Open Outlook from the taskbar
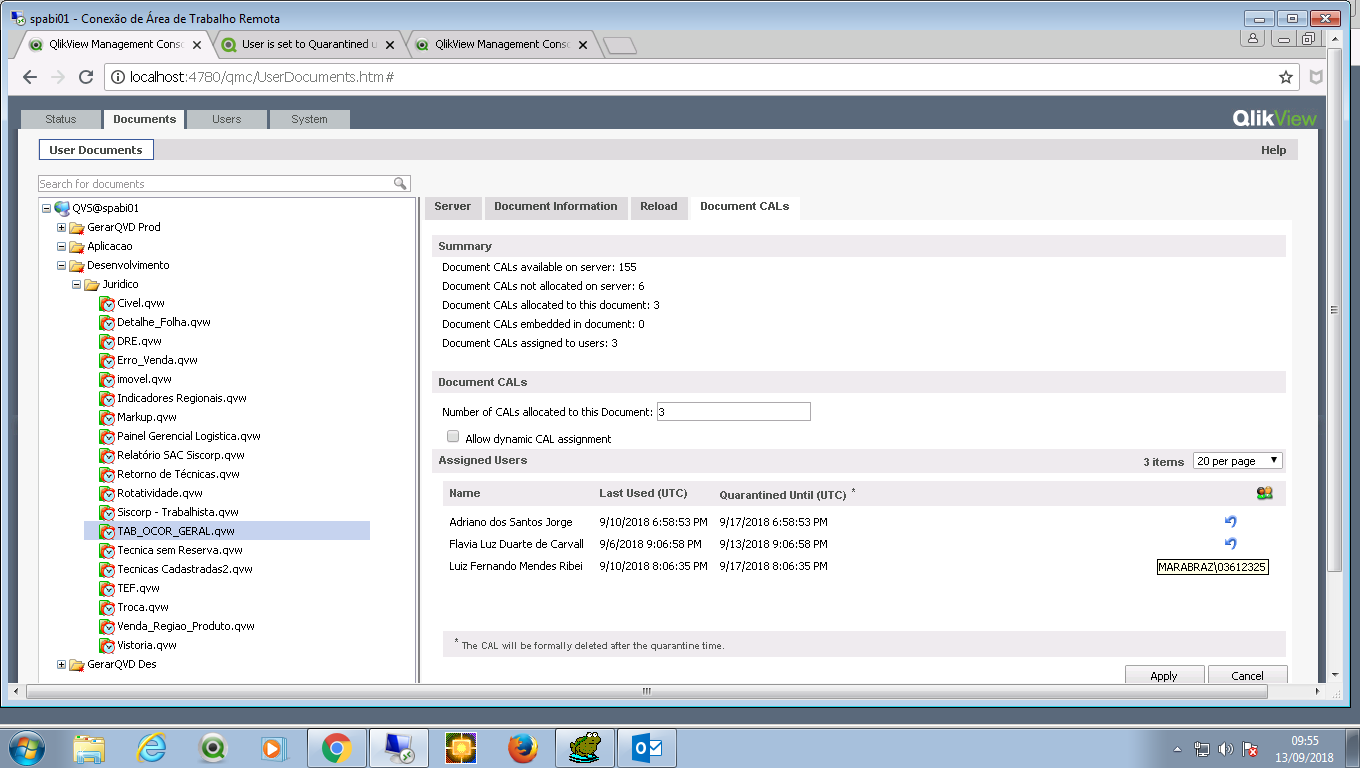1360x768 pixels. click(646, 748)
